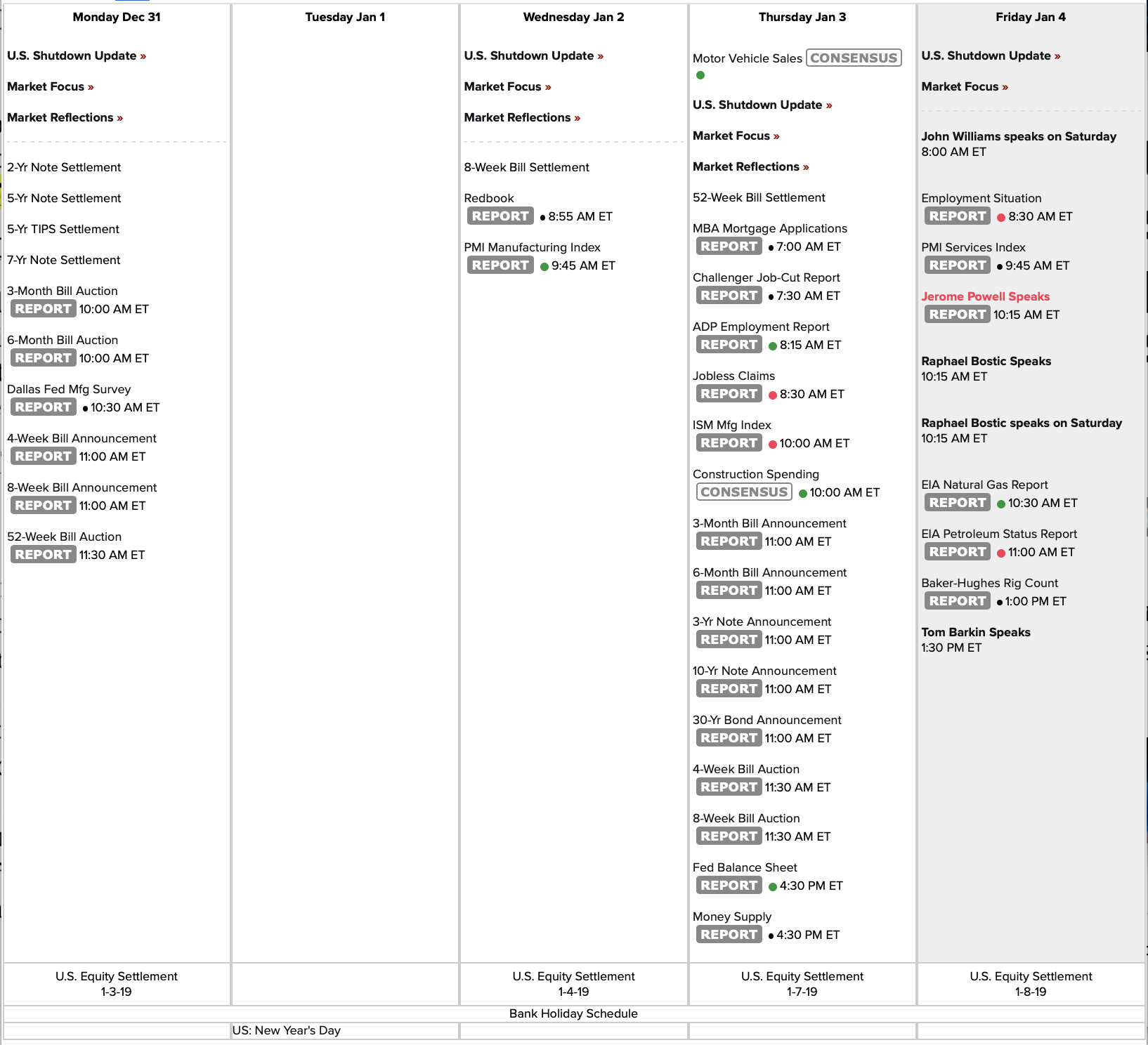This screenshot has width=1148, height=1045.
Task: Open Employment Situation REPORT badge
Action: 957,216
